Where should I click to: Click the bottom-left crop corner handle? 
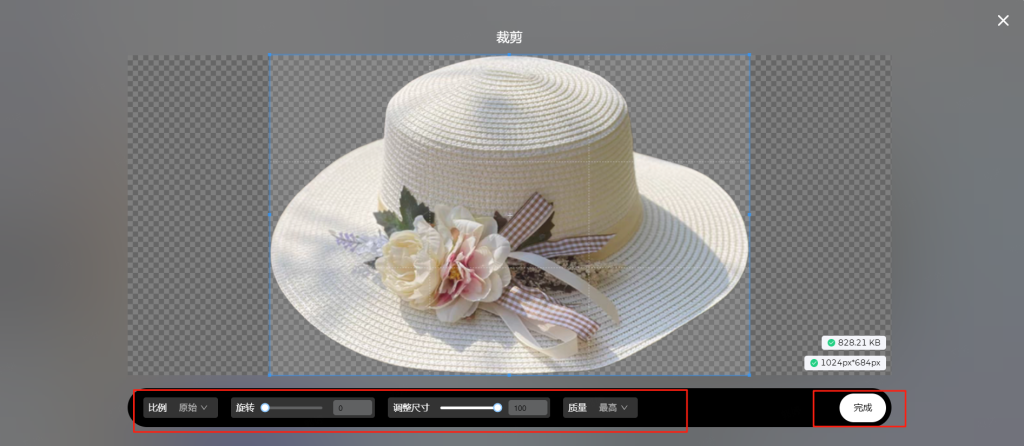[x=270, y=374]
